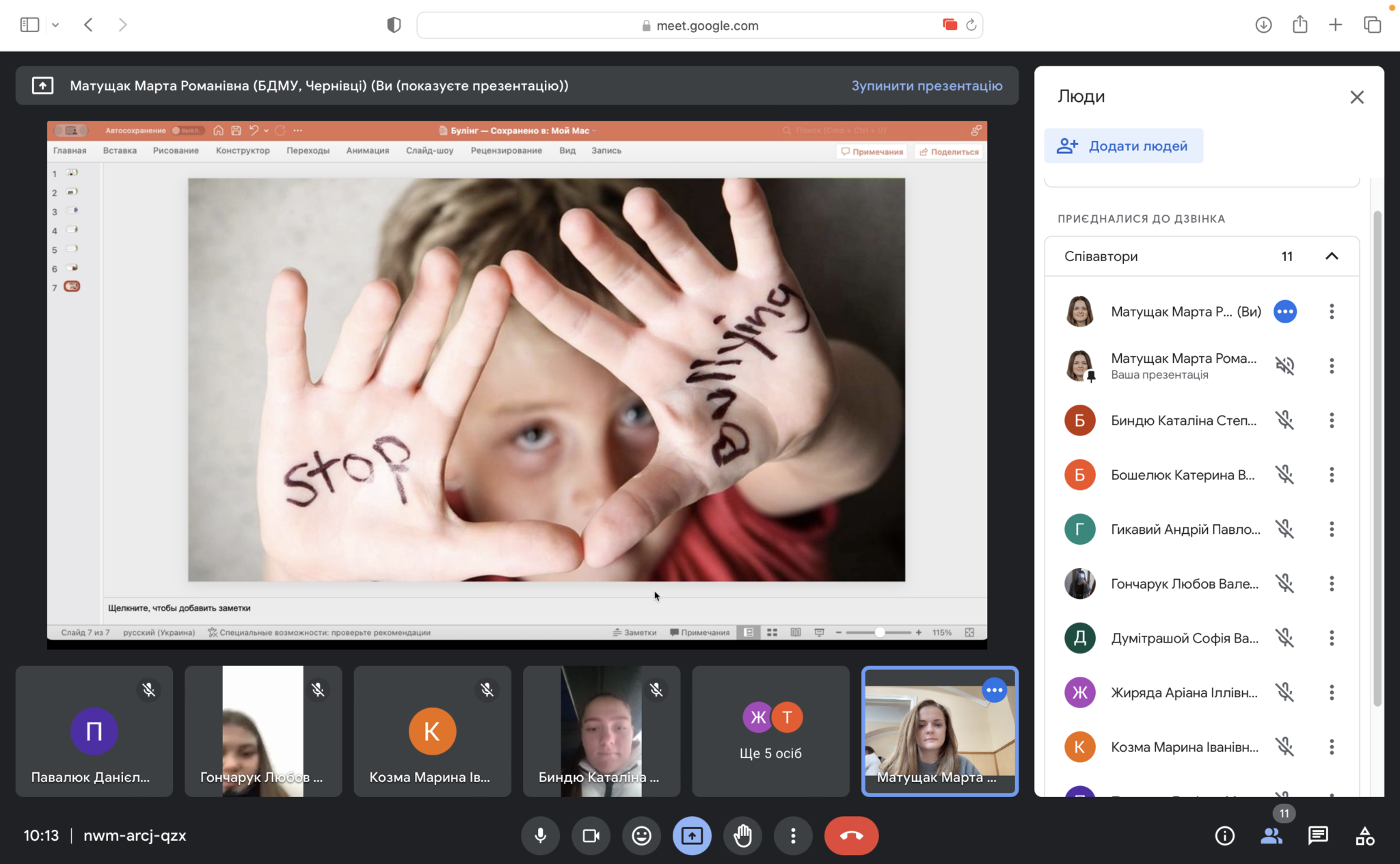Open meeting details info icon
Image resolution: width=1400 pixels, height=864 pixels.
point(1224,835)
